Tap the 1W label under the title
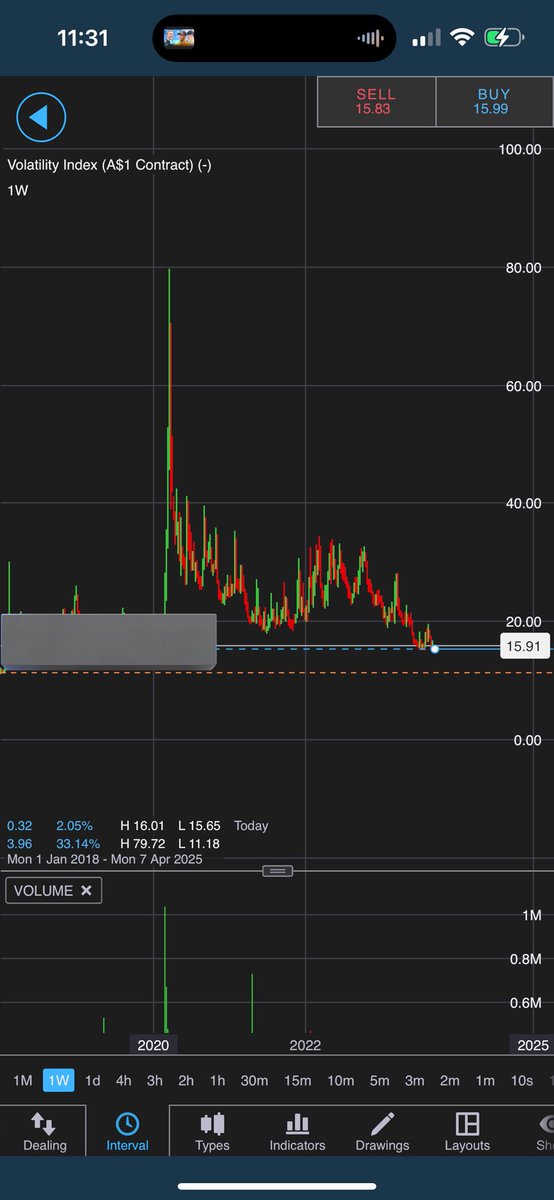 tap(18, 189)
